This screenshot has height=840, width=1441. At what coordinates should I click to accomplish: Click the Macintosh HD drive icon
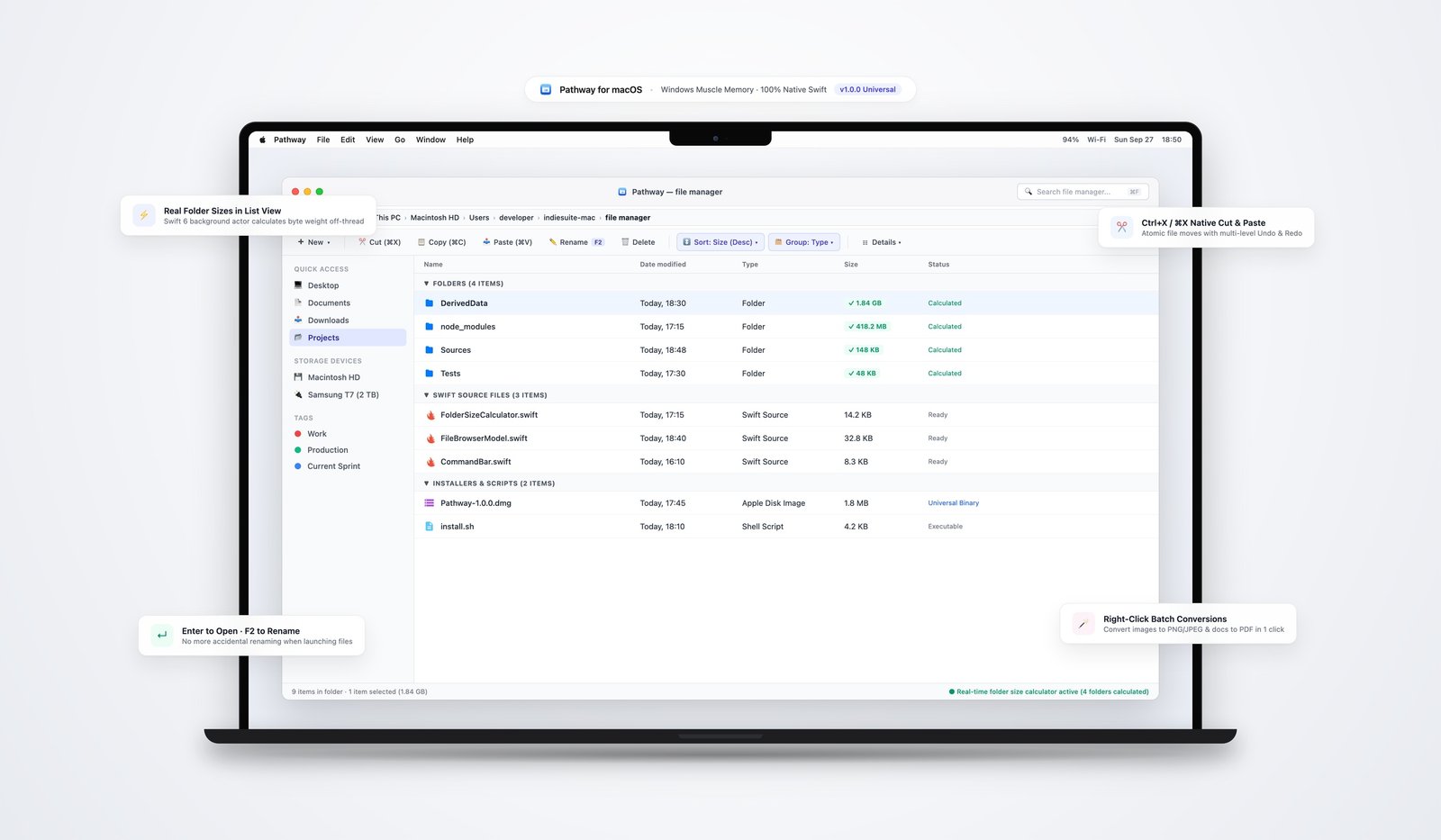(x=298, y=377)
